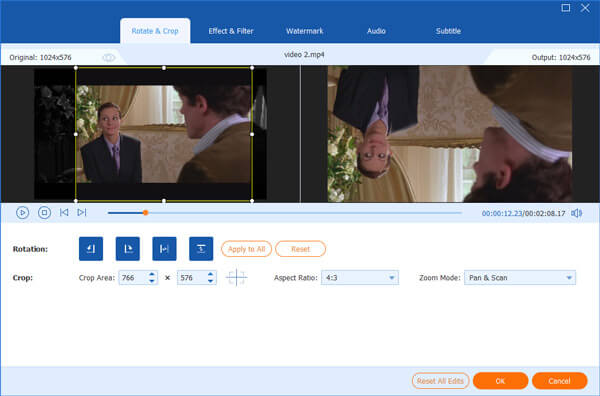Increase crop height value
Screen dimensions: 600x396
click(210, 274)
